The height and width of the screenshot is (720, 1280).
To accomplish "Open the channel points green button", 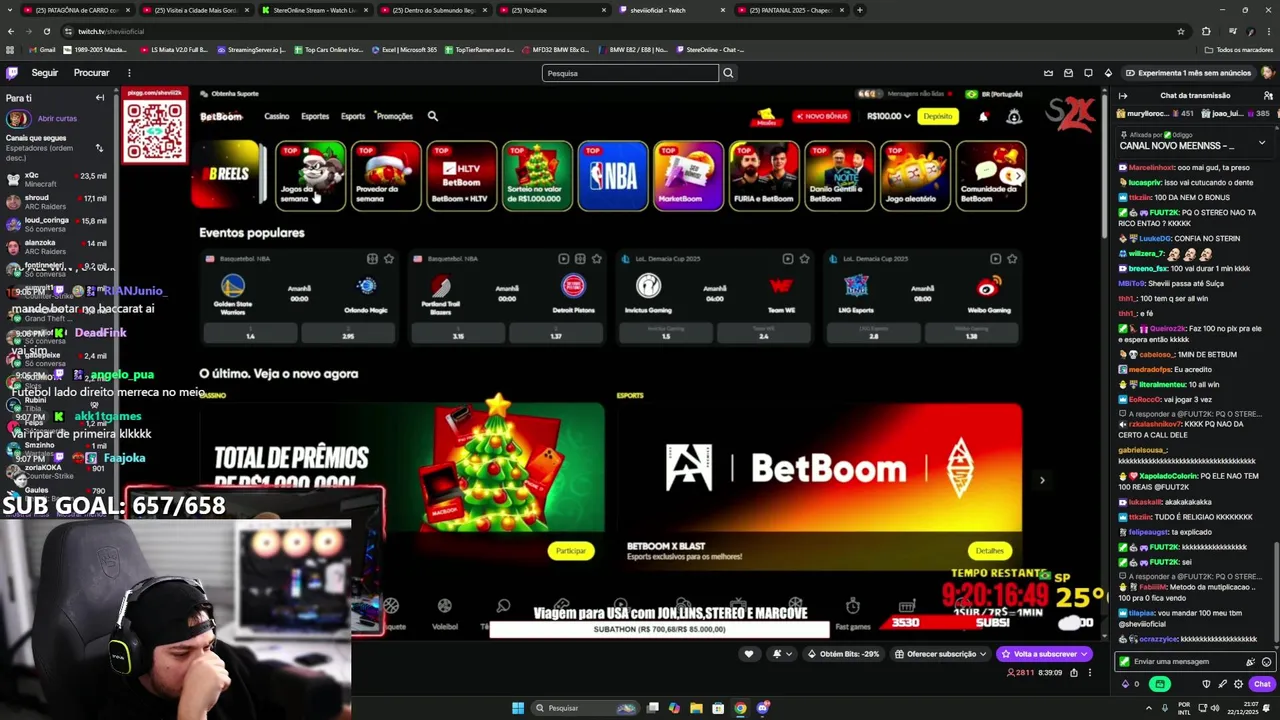I will click(1160, 684).
